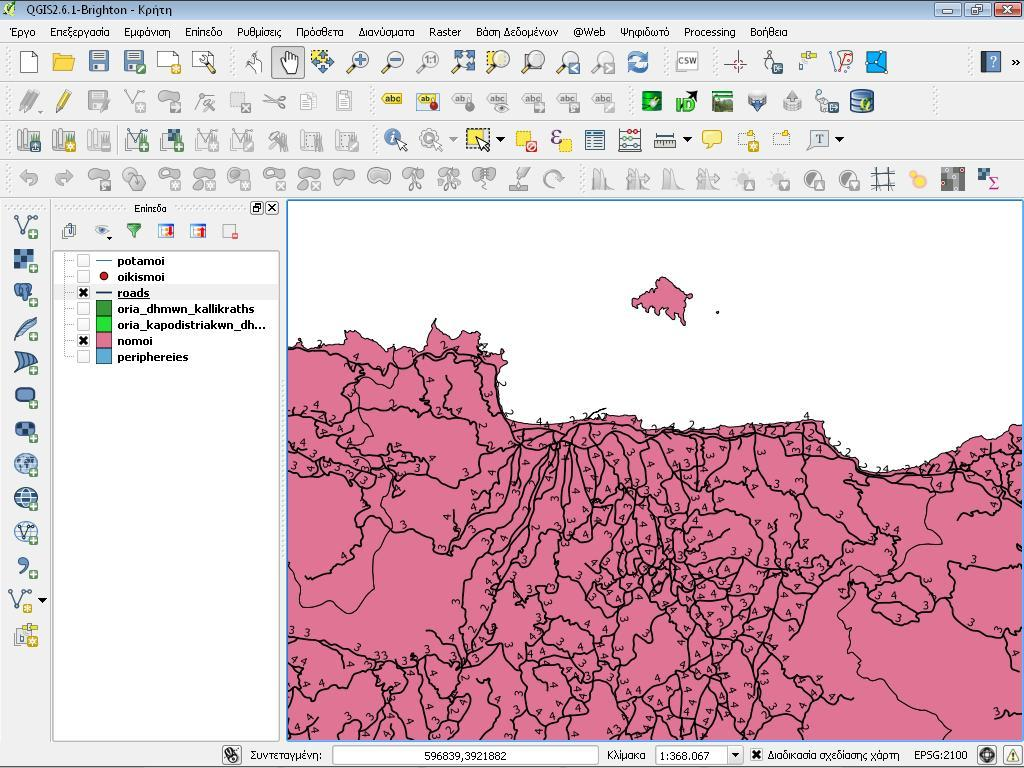Image resolution: width=1024 pixels, height=768 pixels.
Task: Click the nomoi pink color swatch
Action: point(104,341)
